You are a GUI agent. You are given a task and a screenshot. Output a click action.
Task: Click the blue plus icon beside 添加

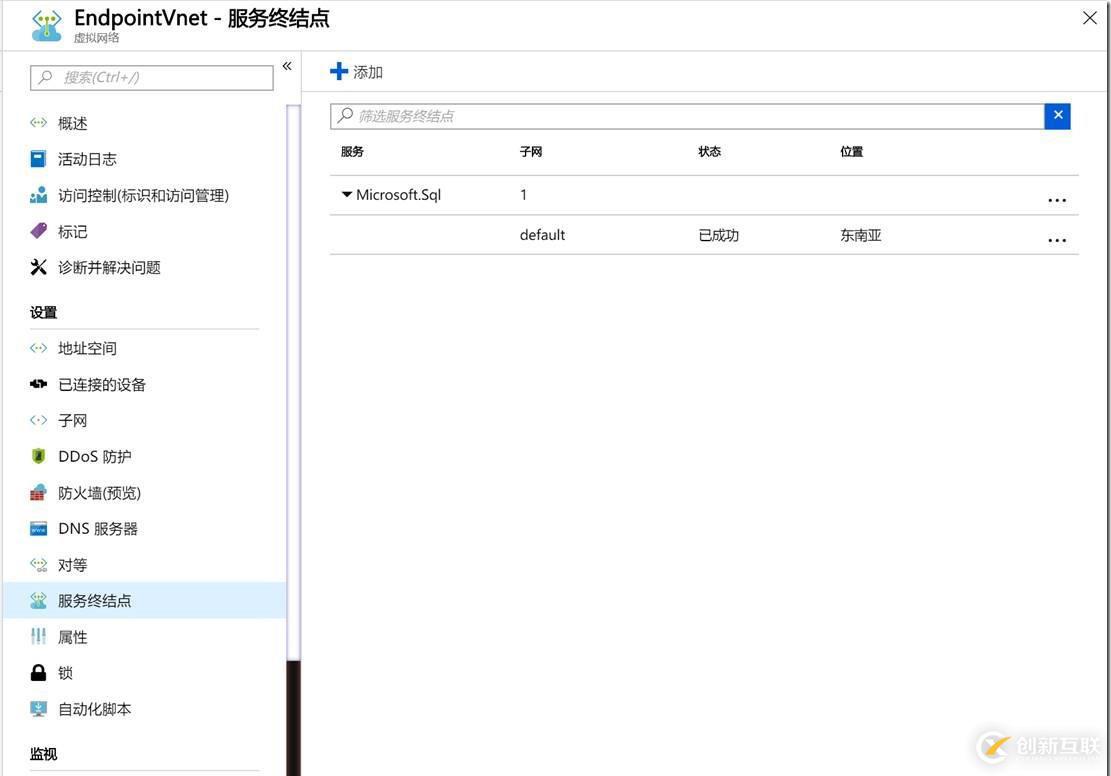pyautogui.click(x=339, y=72)
